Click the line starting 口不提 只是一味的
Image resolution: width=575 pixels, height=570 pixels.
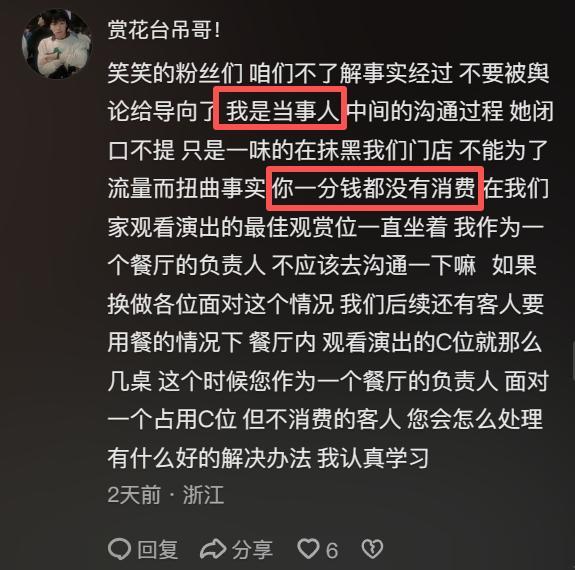coord(328,150)
